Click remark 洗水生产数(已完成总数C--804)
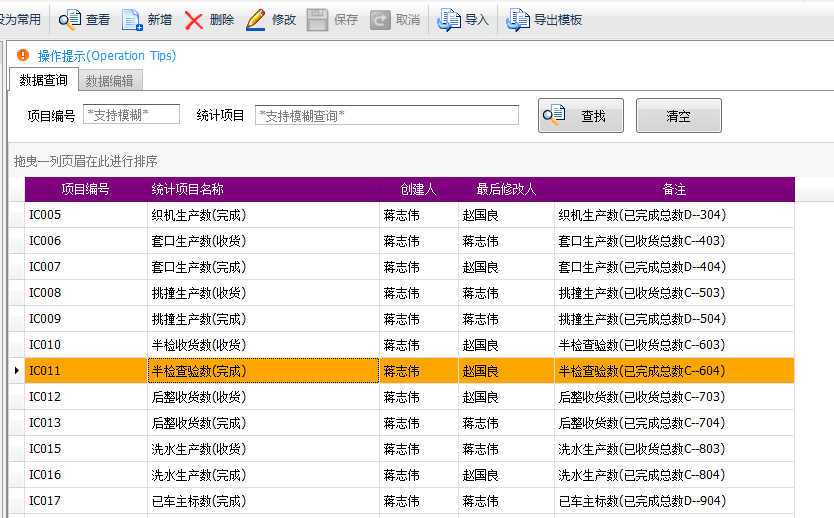 point(674,475)
